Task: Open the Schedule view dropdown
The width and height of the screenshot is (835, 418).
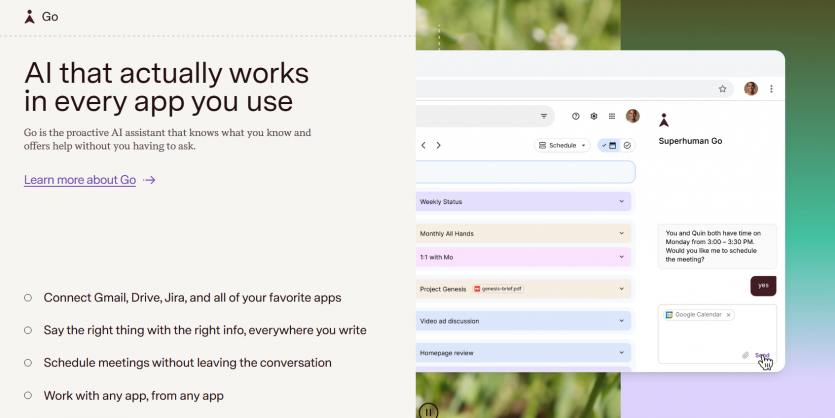Action: pyautogui.click(x=563, y=145)
